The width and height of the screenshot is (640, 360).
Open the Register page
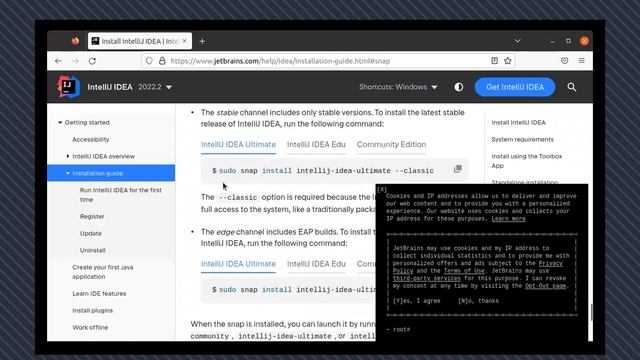(x=92, y=216)
